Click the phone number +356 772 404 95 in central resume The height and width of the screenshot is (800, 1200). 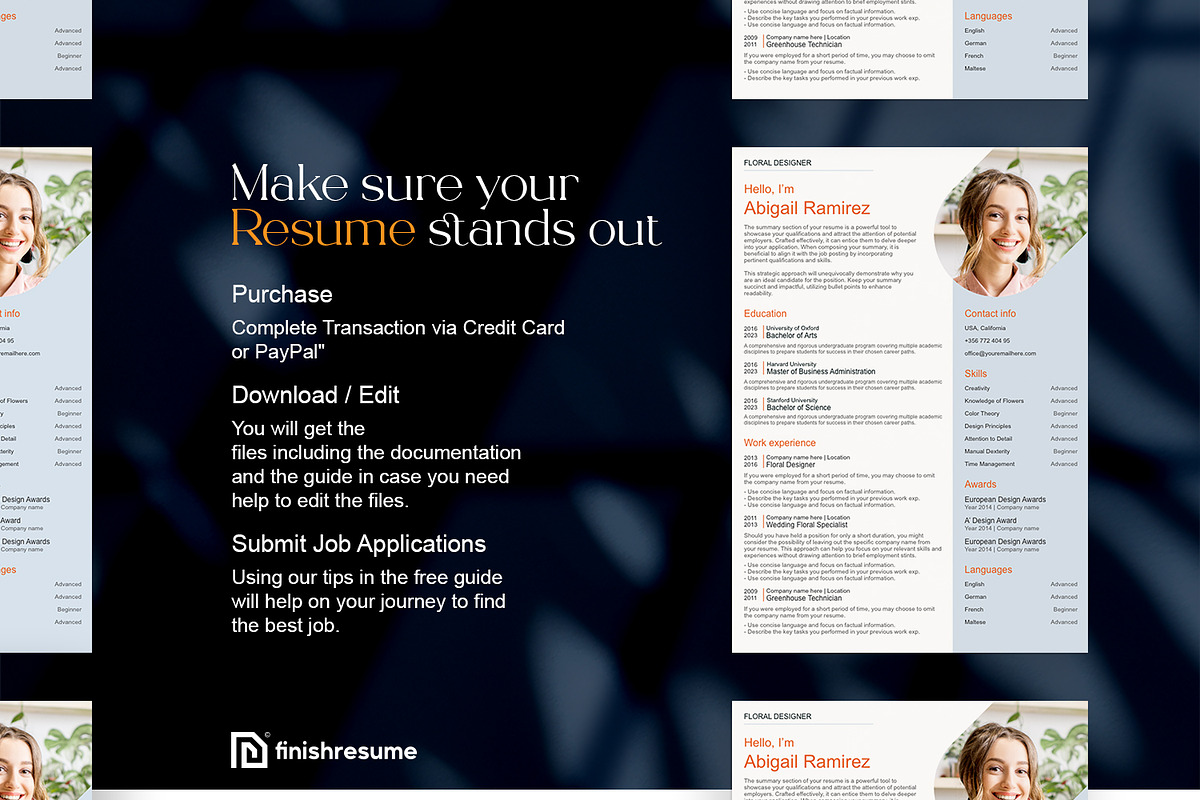[987, 341]
